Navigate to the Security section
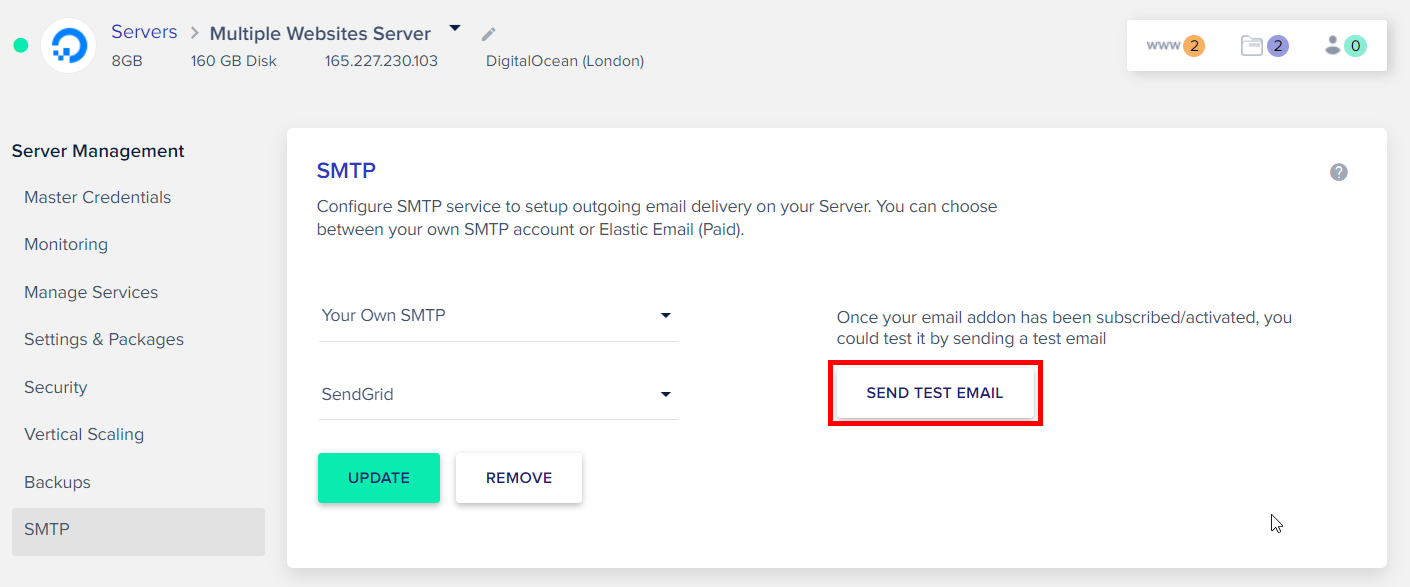This screenshot has width=1410, height=587. tap(56, 387)
